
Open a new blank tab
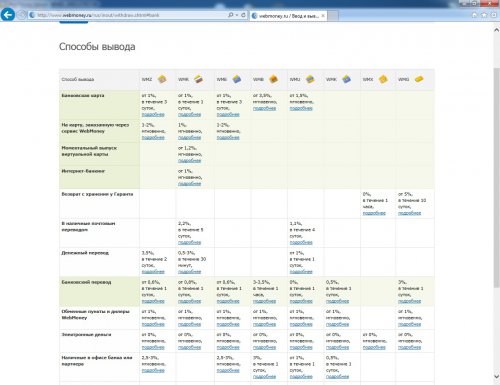pos(333,16)
